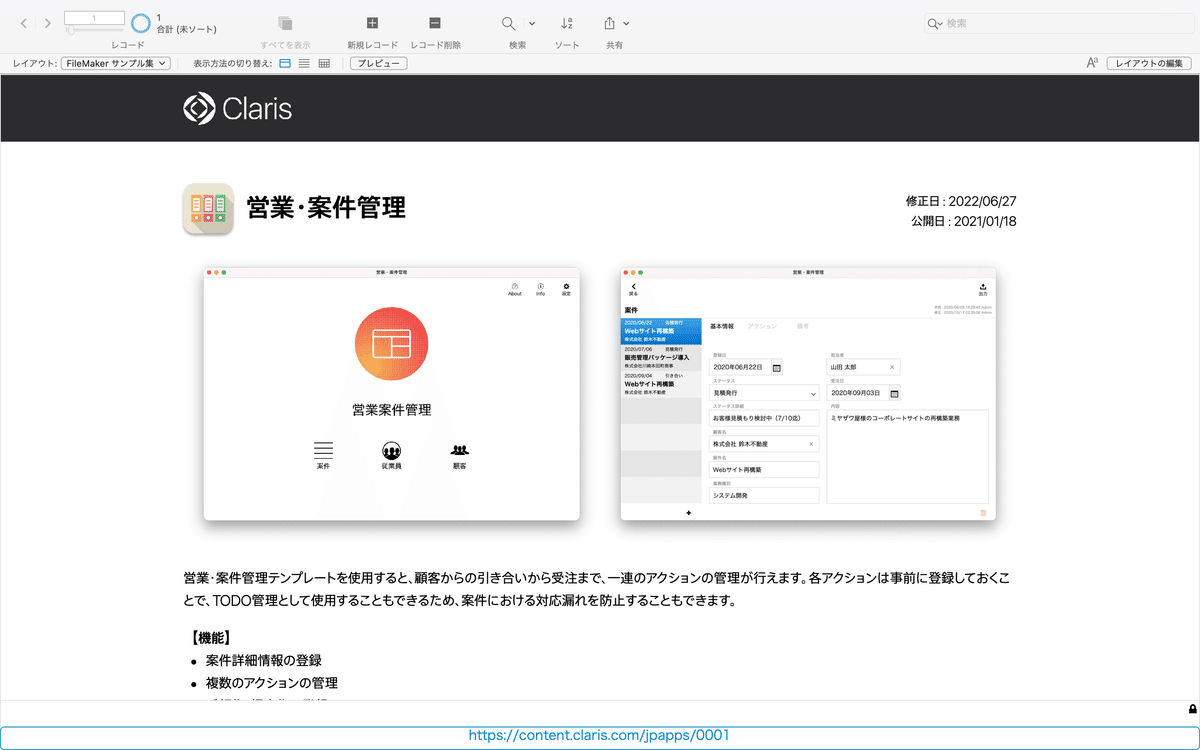
Task: Open the dropdown arrow next to 共有
Action: tap(628, 22)
